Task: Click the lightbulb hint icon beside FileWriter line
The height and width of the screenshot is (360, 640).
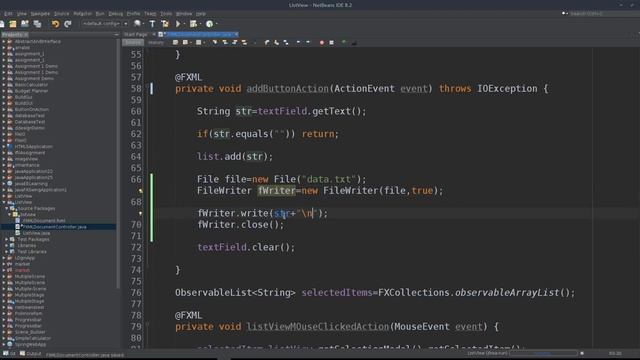Action: point(140,191)
